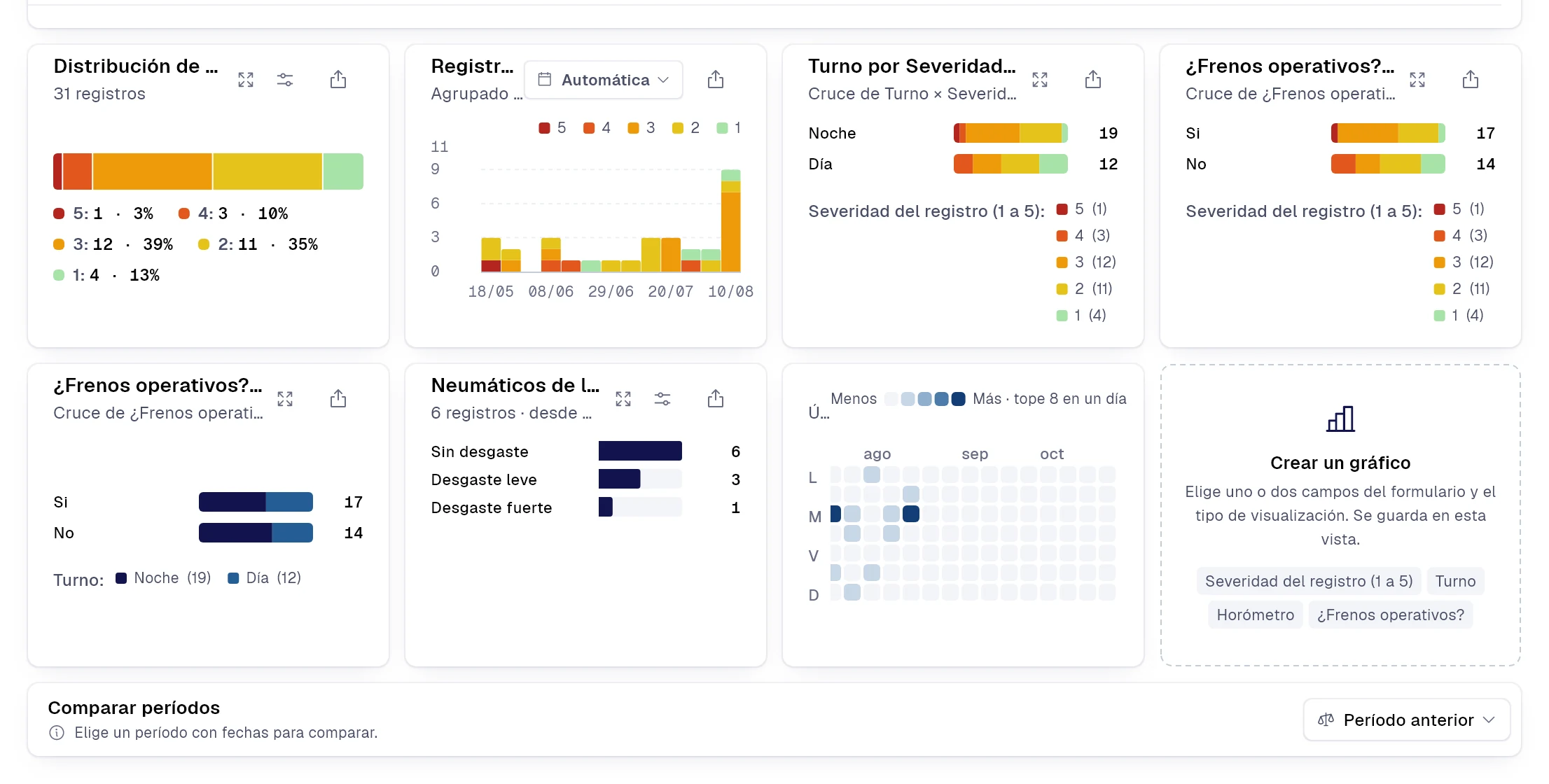Select the Horómetro field chip

point(1255,615)
